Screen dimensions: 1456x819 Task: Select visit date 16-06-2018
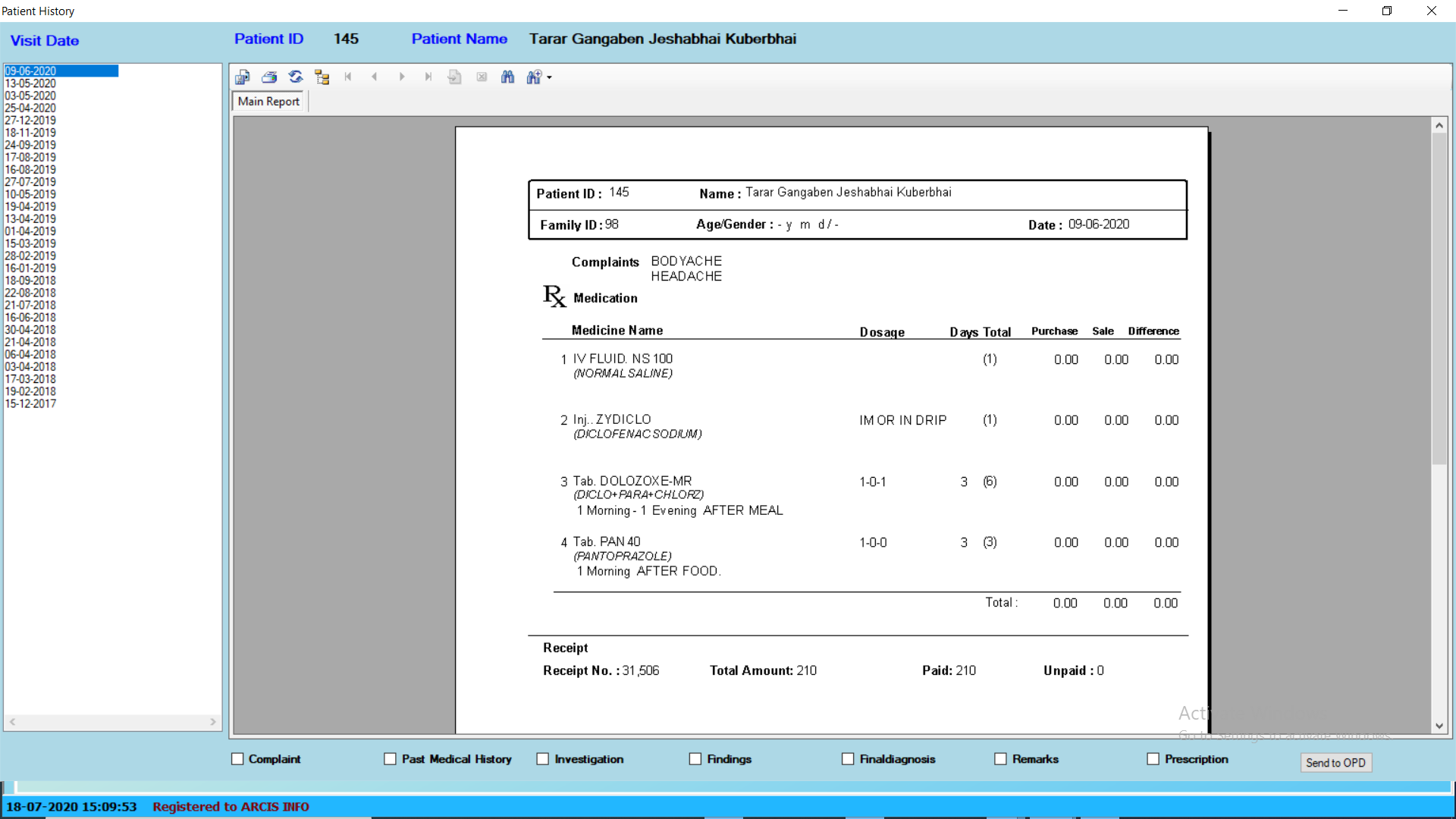click(31, 318)
